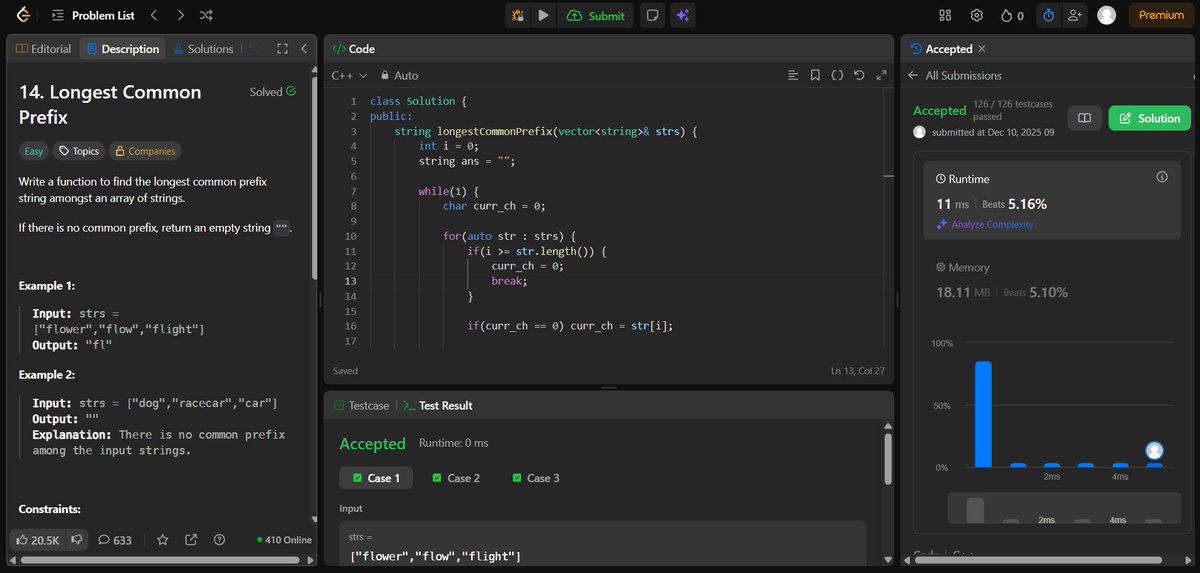1200x573 pixels.
Task: Toggle the stopwatch timer icon
Action: [x=1048, y=15]
